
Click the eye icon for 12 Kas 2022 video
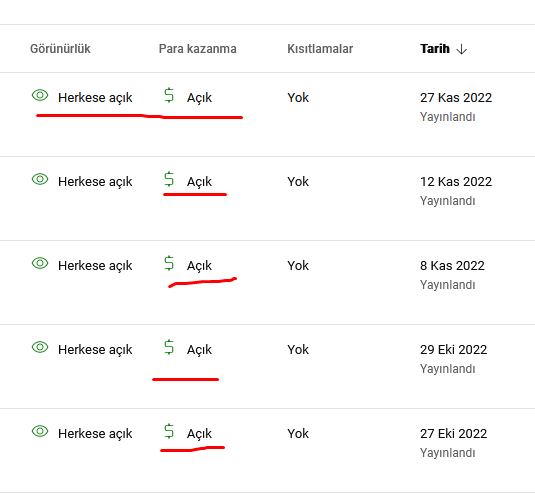coord(40,179)
